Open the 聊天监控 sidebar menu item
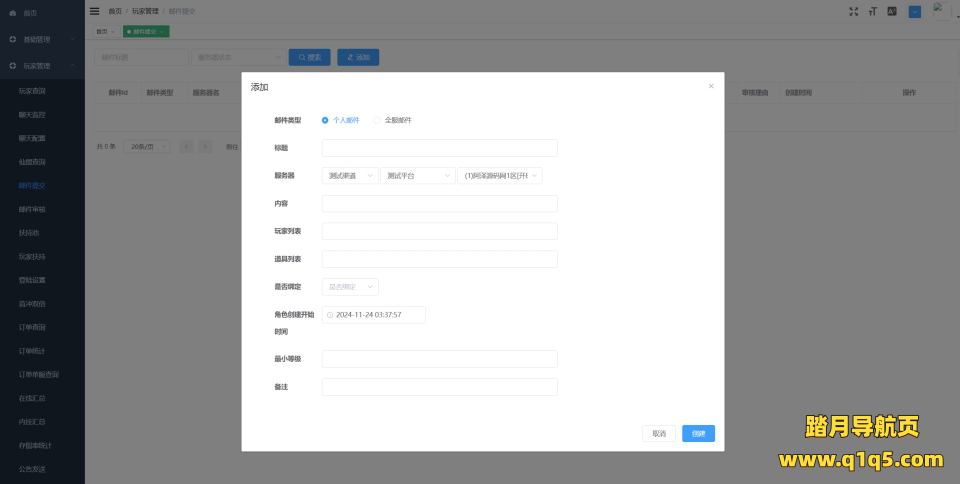Viewport: 960px width, 484px height. click(32, 114)
